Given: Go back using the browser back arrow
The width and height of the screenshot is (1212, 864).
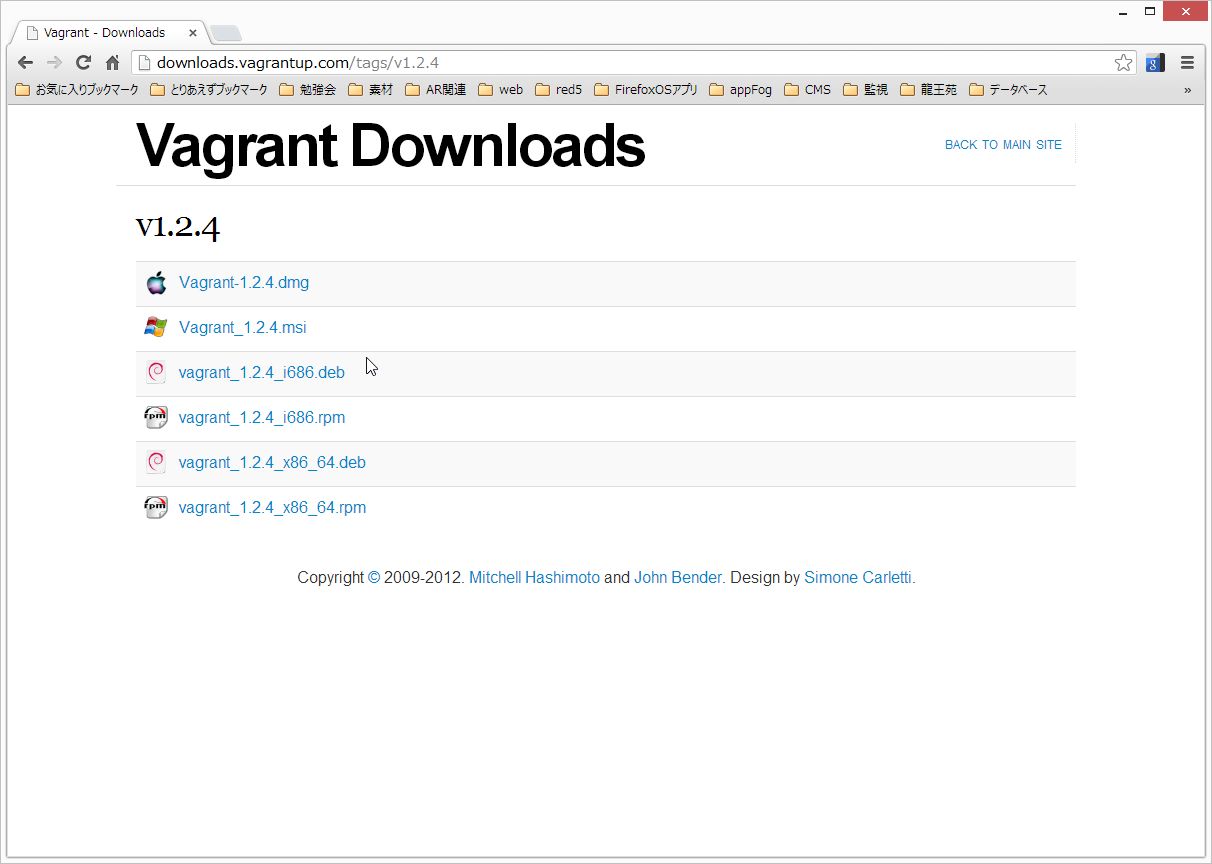Looking at the screenshot, I should [26, 62].
